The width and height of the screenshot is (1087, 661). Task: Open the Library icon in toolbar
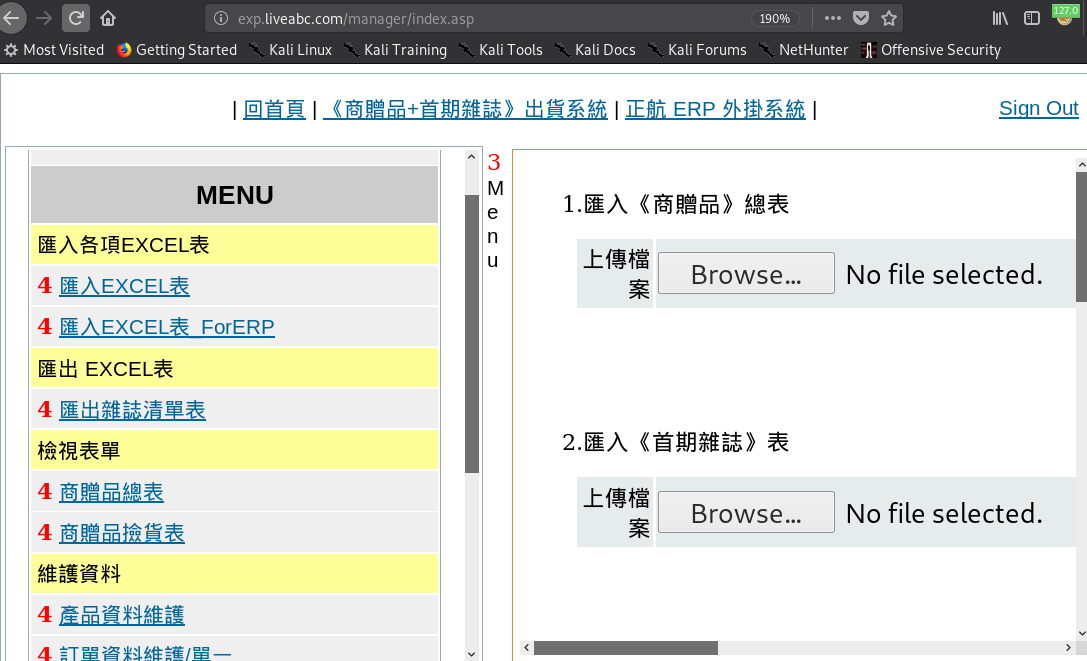click(x=1000, y=18)
